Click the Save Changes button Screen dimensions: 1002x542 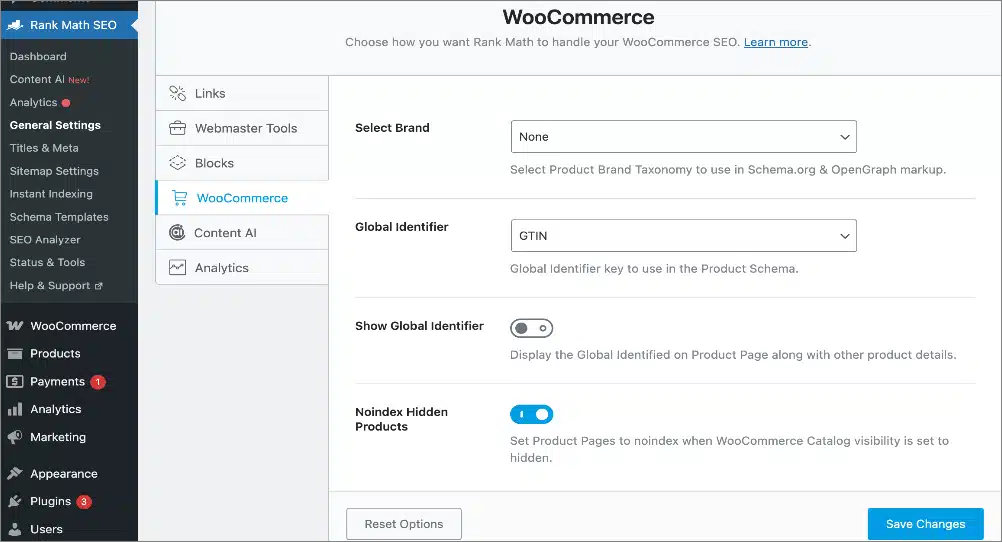pyautogui.click(x=925, y=524)
